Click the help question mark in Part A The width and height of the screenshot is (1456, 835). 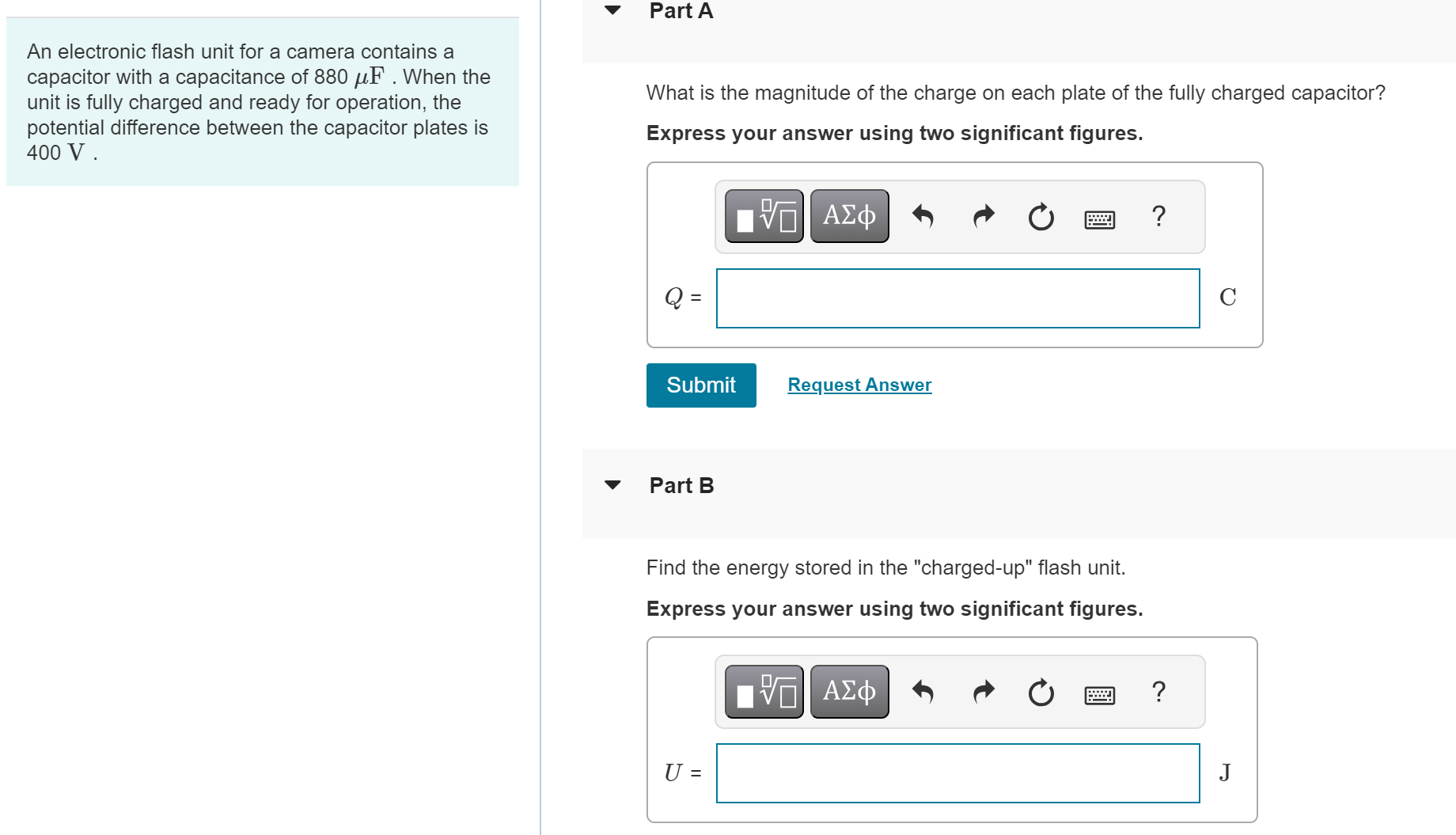[1158, 217]
